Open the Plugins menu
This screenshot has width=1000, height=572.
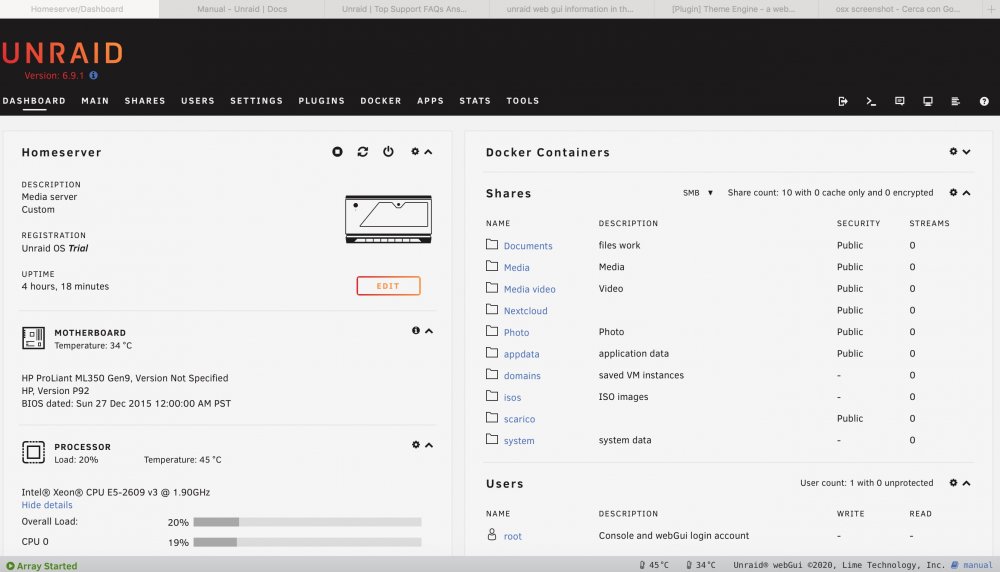[321, 101]
